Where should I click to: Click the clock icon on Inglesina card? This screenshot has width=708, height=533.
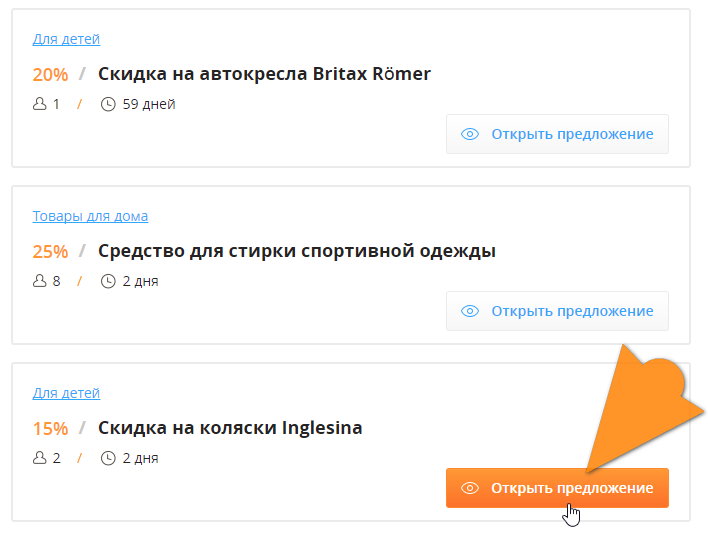[108, 458]
